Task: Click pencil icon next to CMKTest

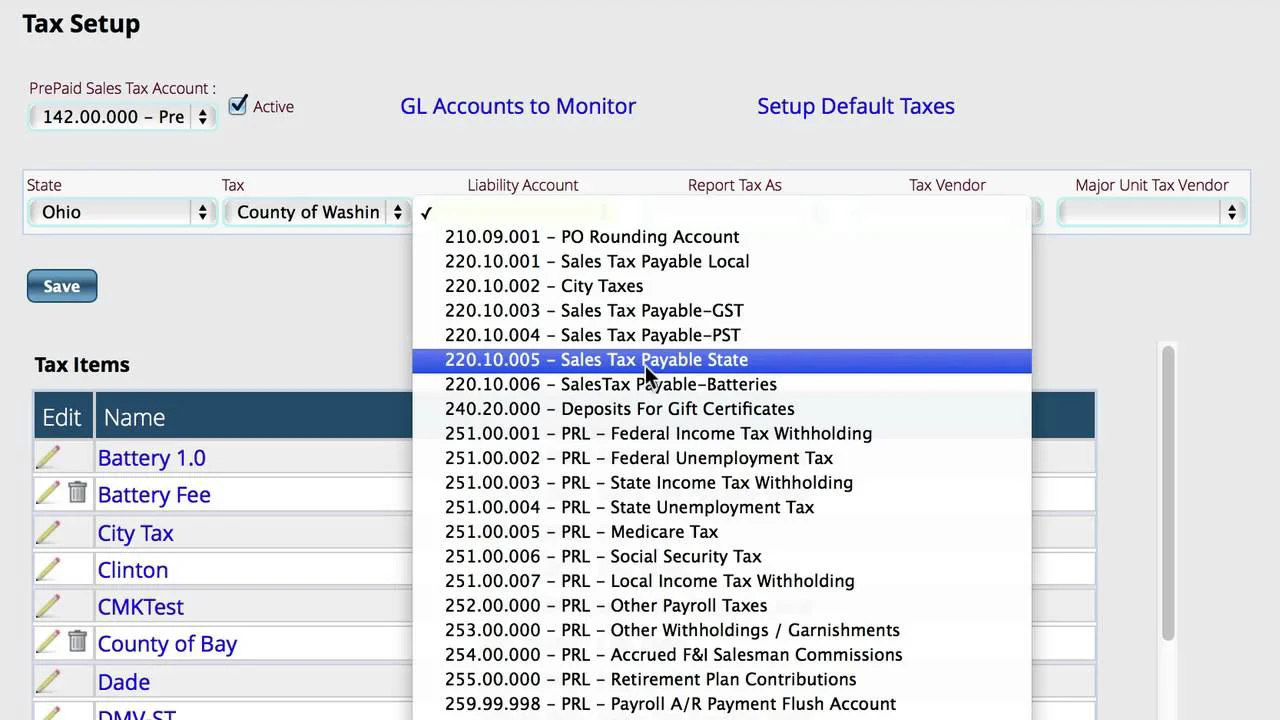Action: (x=48, y=606)
